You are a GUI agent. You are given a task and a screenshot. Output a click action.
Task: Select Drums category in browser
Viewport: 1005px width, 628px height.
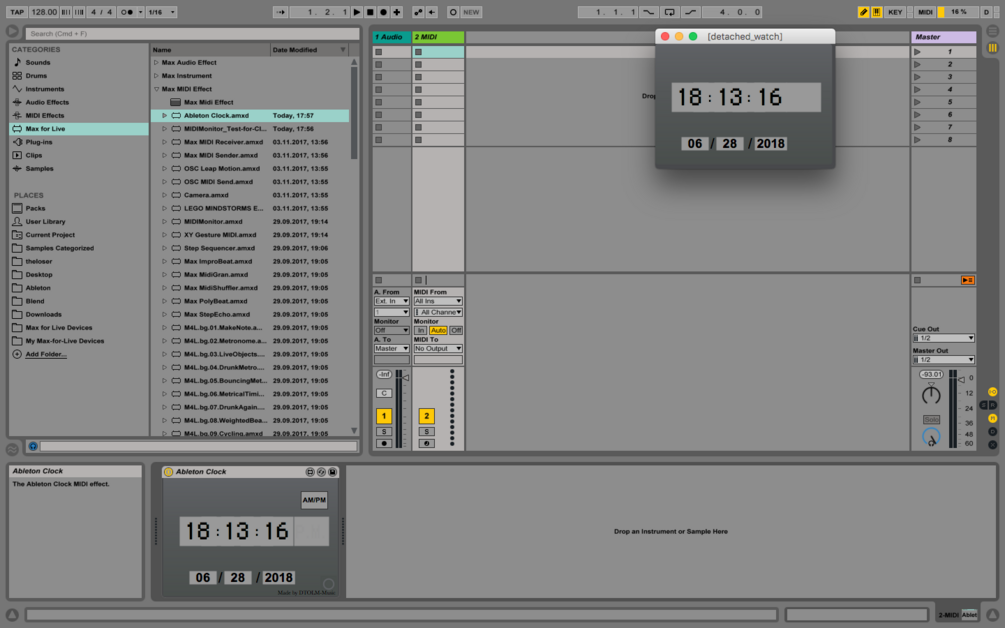(36, 76)
